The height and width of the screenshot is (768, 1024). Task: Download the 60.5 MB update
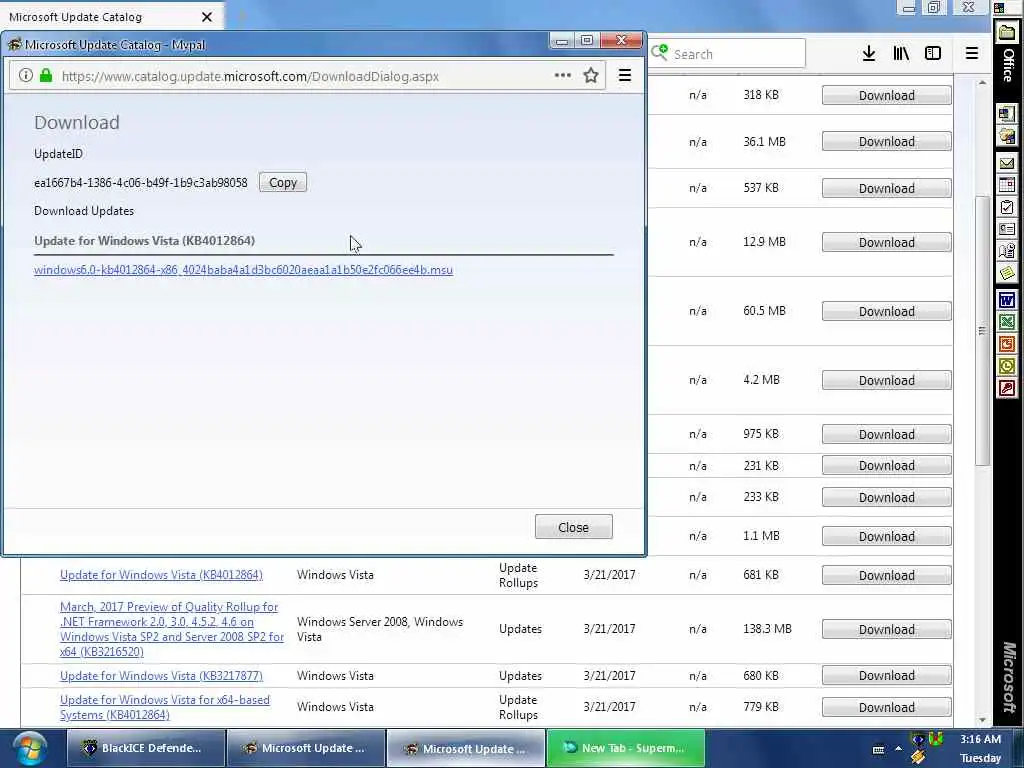[886, 312]
